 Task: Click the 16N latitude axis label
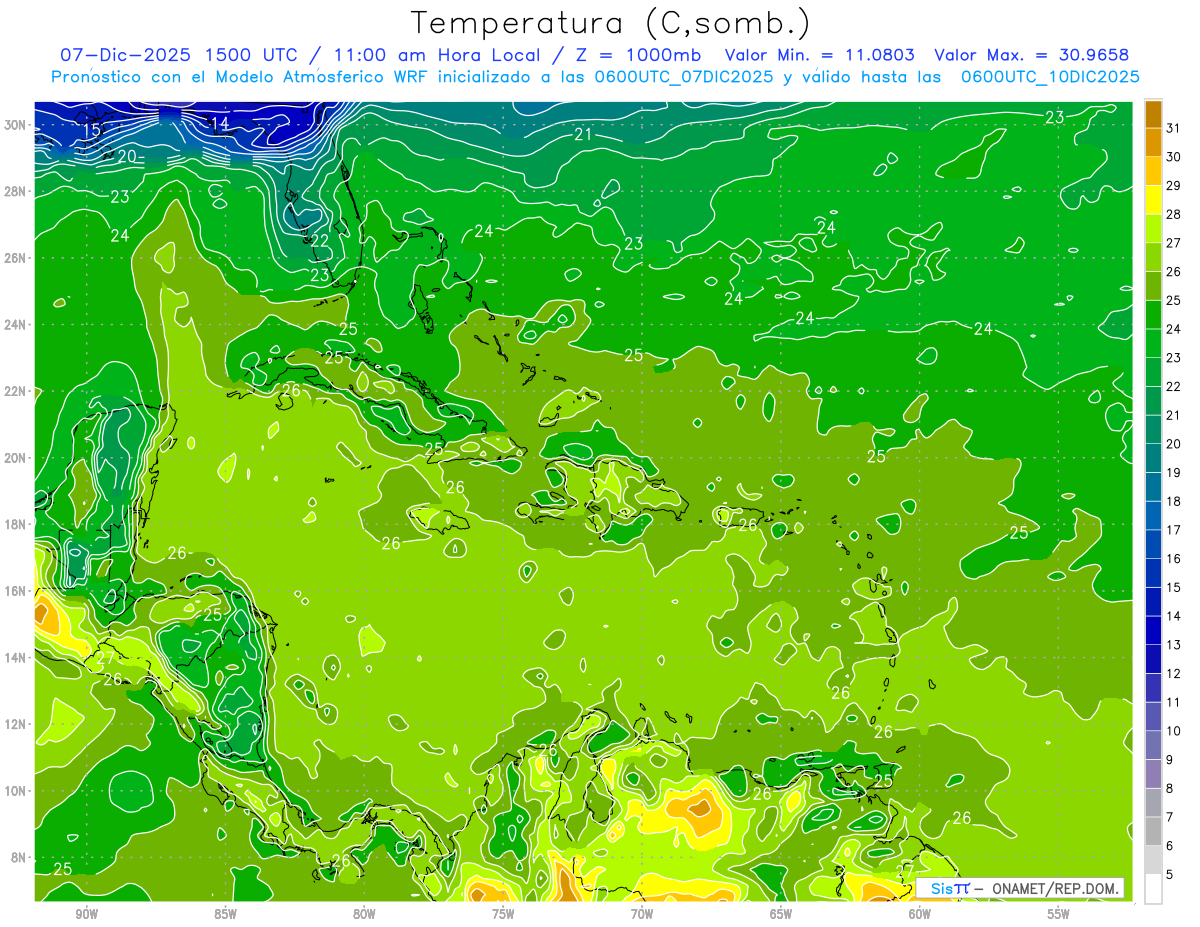(16, 591)
